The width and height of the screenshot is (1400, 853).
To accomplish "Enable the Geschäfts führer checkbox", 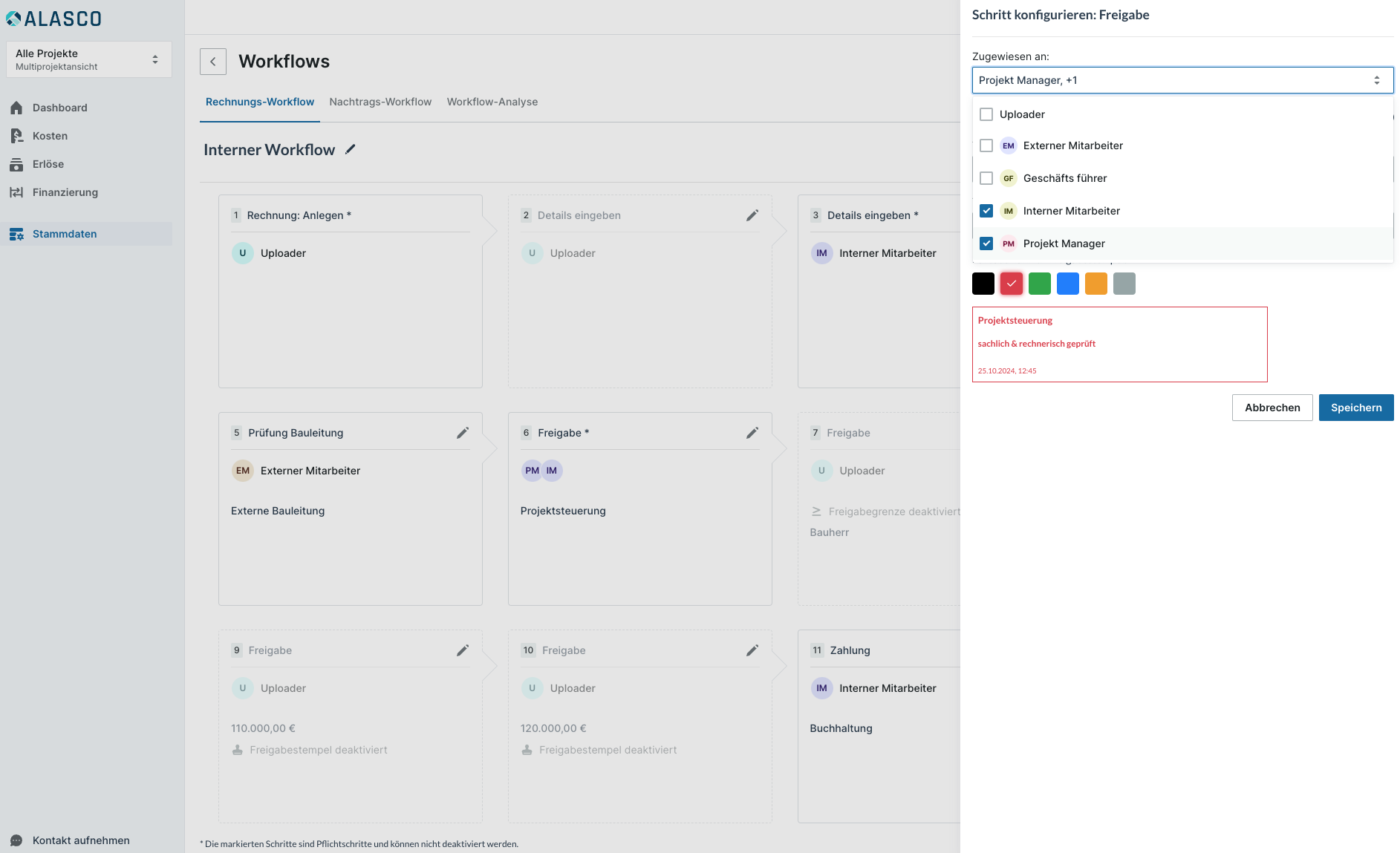I will click(x=986, y=178).
